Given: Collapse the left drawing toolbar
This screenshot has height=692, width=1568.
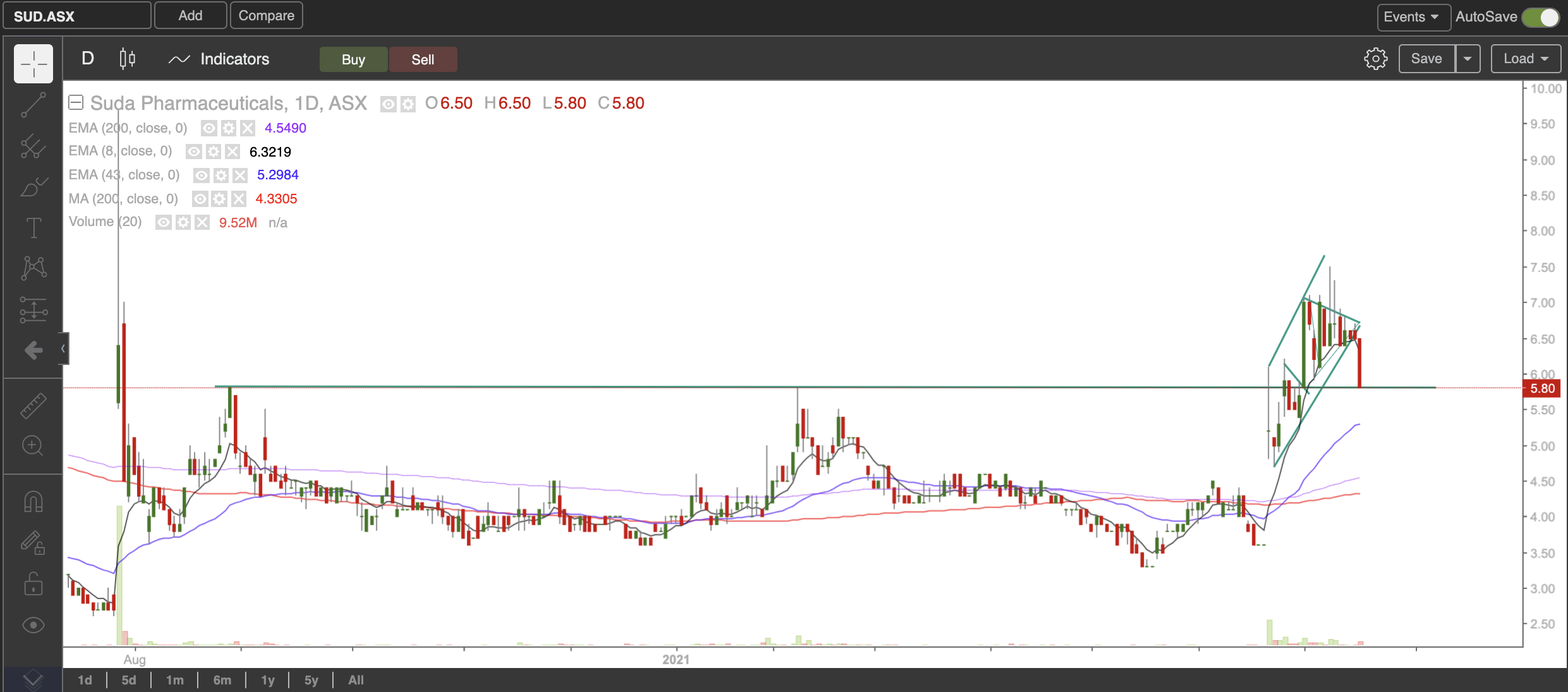Looking at the screenshot, I should [x=63, y=349].
